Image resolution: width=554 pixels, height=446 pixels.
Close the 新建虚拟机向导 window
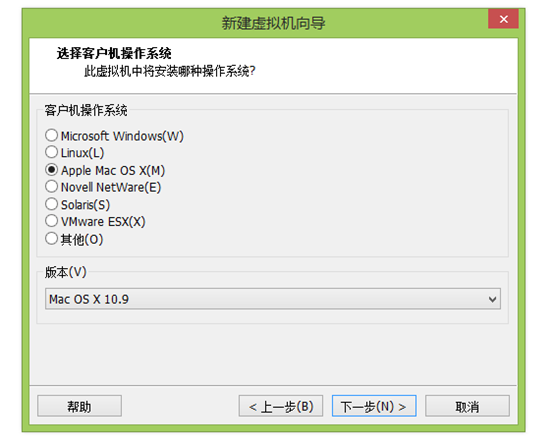click(503, 19)
